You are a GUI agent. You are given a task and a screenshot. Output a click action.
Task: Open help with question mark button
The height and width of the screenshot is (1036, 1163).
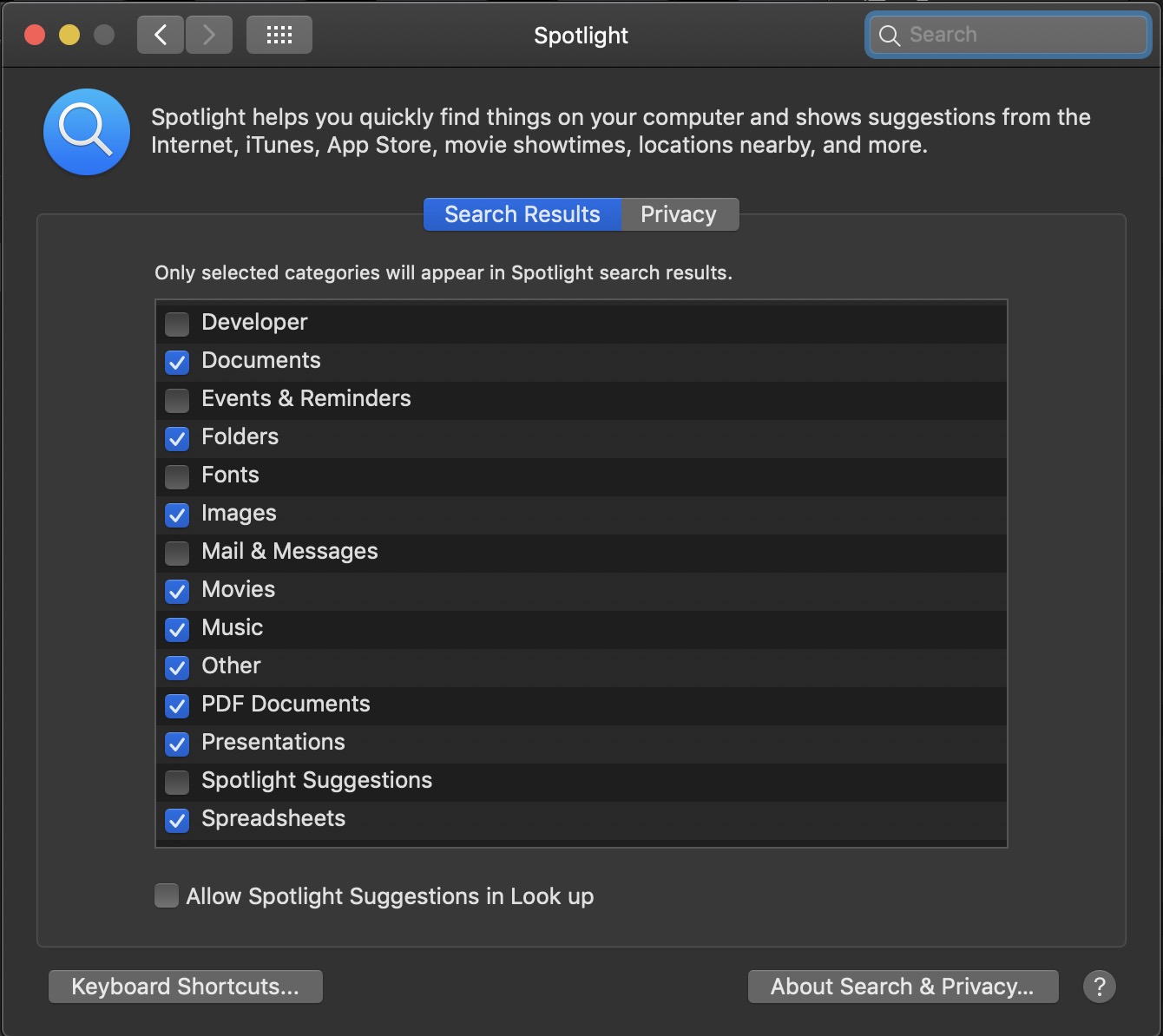tap(1100, 987)
